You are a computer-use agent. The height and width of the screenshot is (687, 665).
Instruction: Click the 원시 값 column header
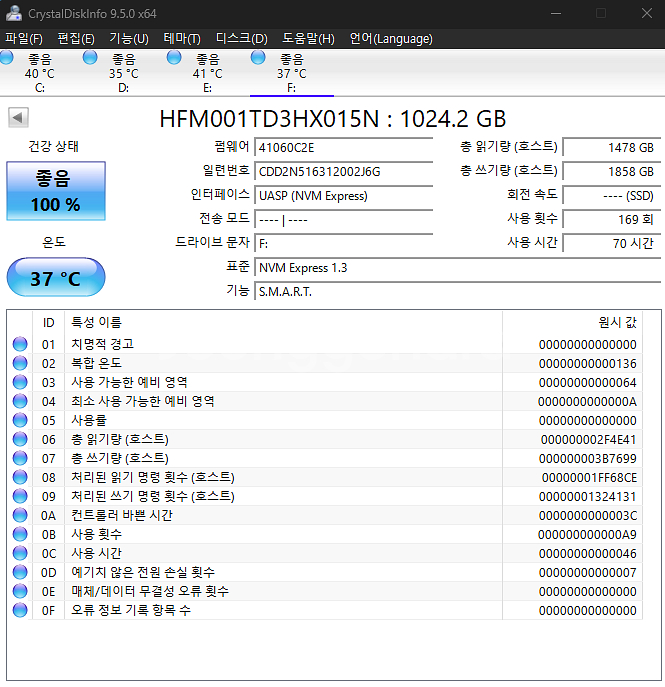572,322
